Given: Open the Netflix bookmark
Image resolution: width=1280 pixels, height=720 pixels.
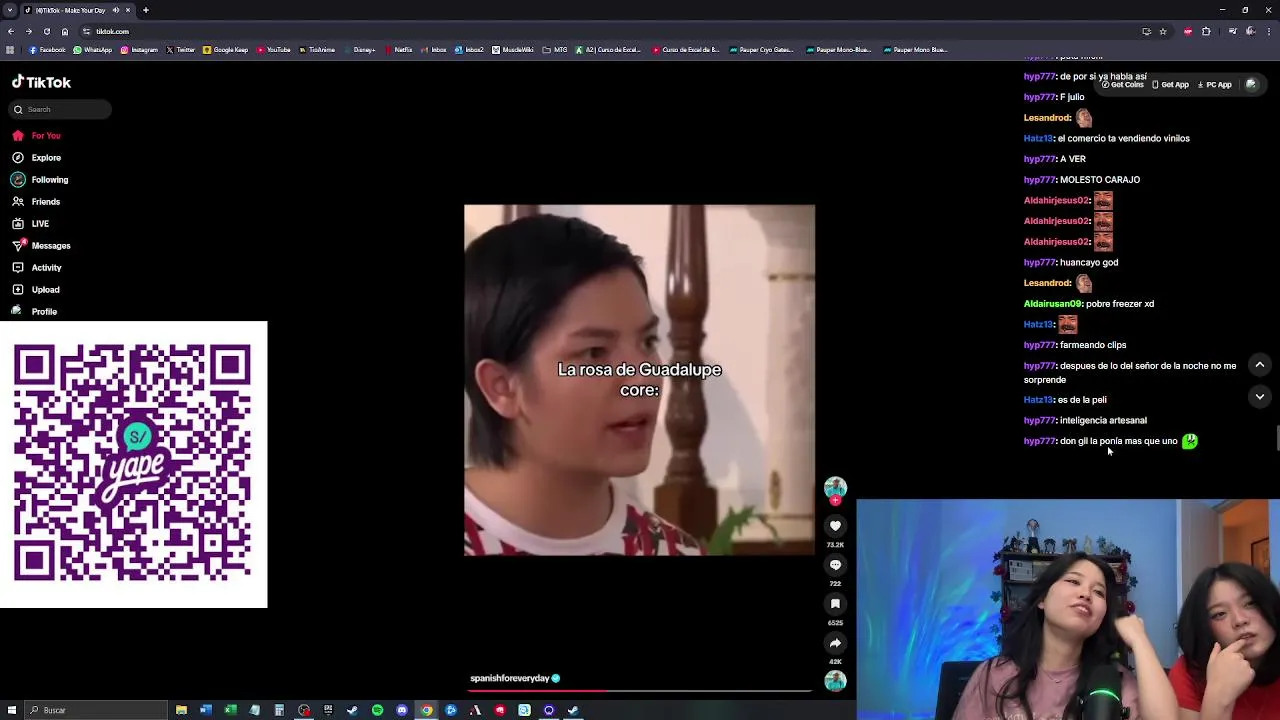Looking at the screenshot, I should (x=399, y=50).
